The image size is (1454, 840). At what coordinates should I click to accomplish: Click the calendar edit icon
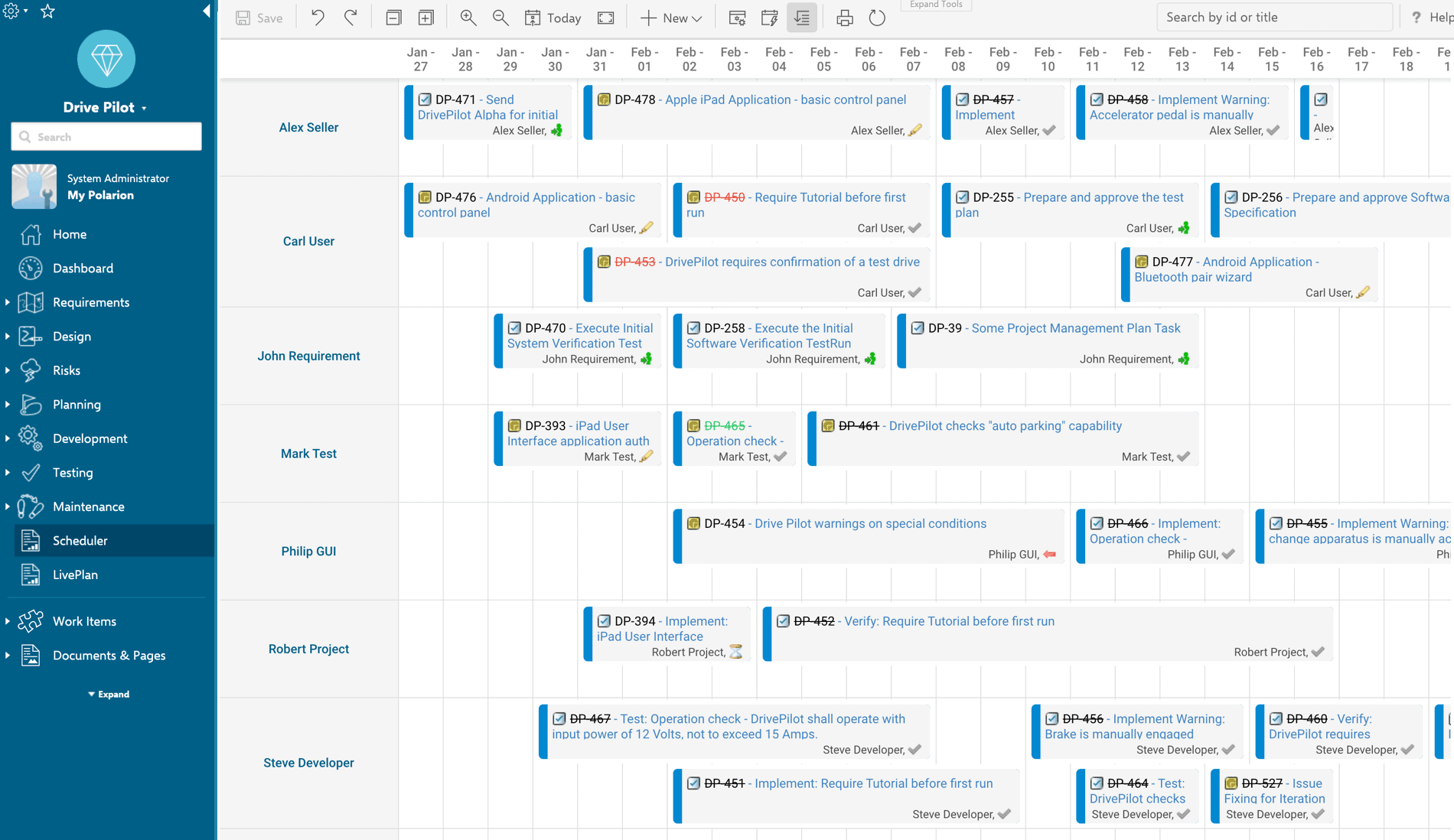point(769,18)
